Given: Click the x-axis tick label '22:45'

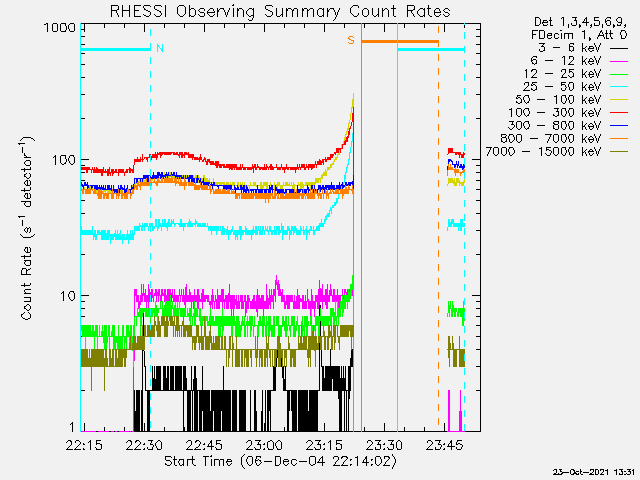Looking at the screenshot, I should [x=204, y=445].
